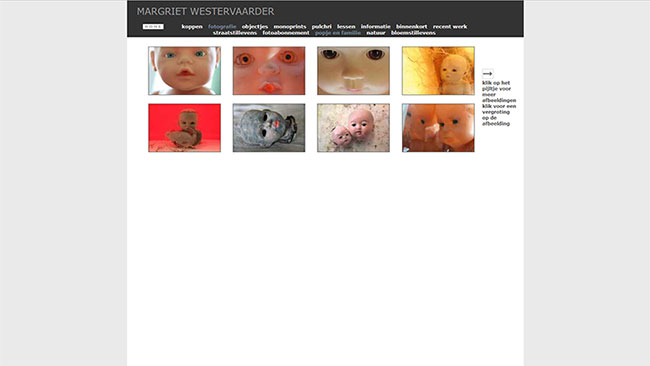Click the arrow icon for more images
This screenshot has width=650, height=366.
click(488, 74)
